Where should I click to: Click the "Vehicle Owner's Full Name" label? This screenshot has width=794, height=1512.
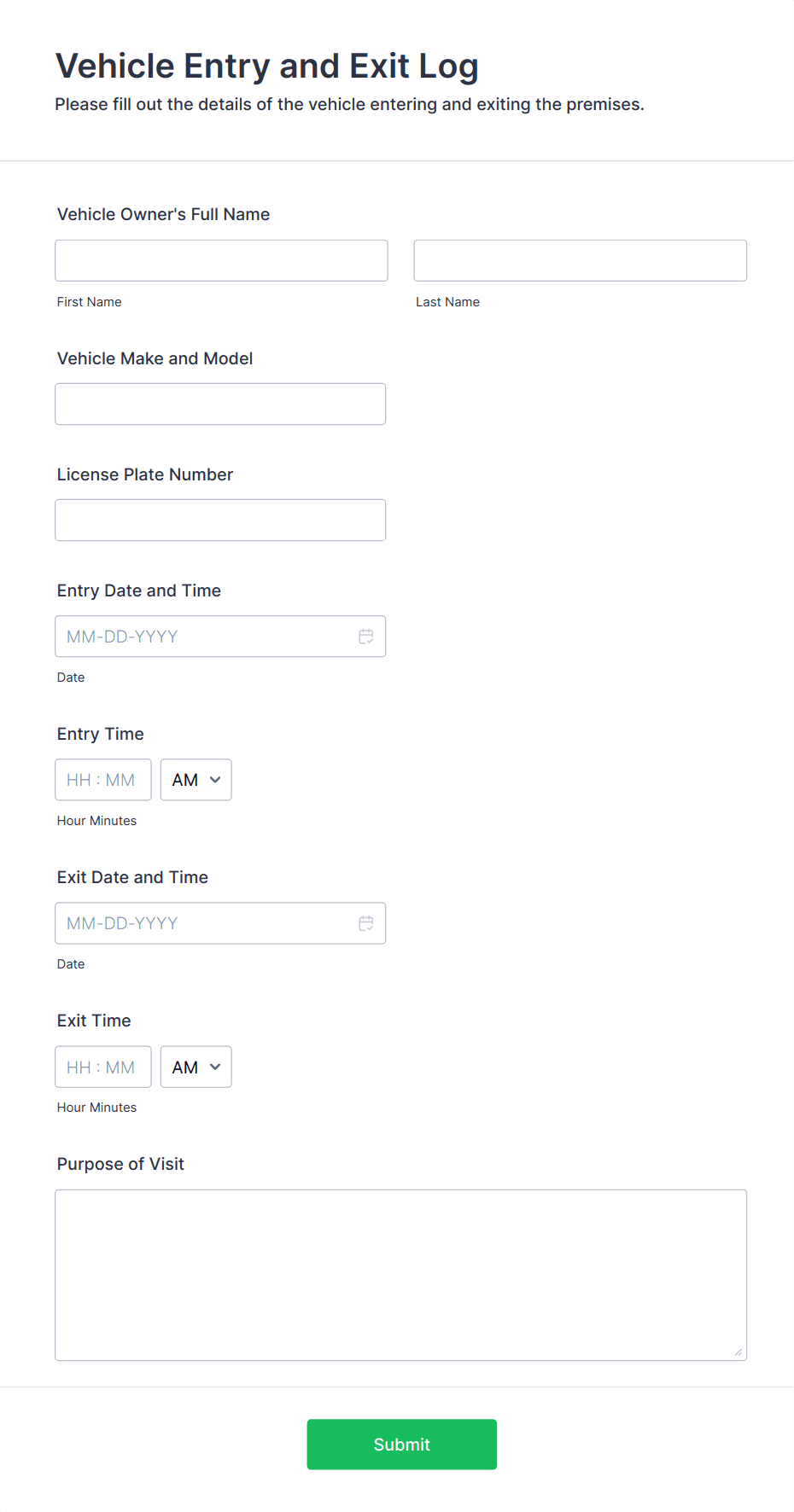coord(163,214)
